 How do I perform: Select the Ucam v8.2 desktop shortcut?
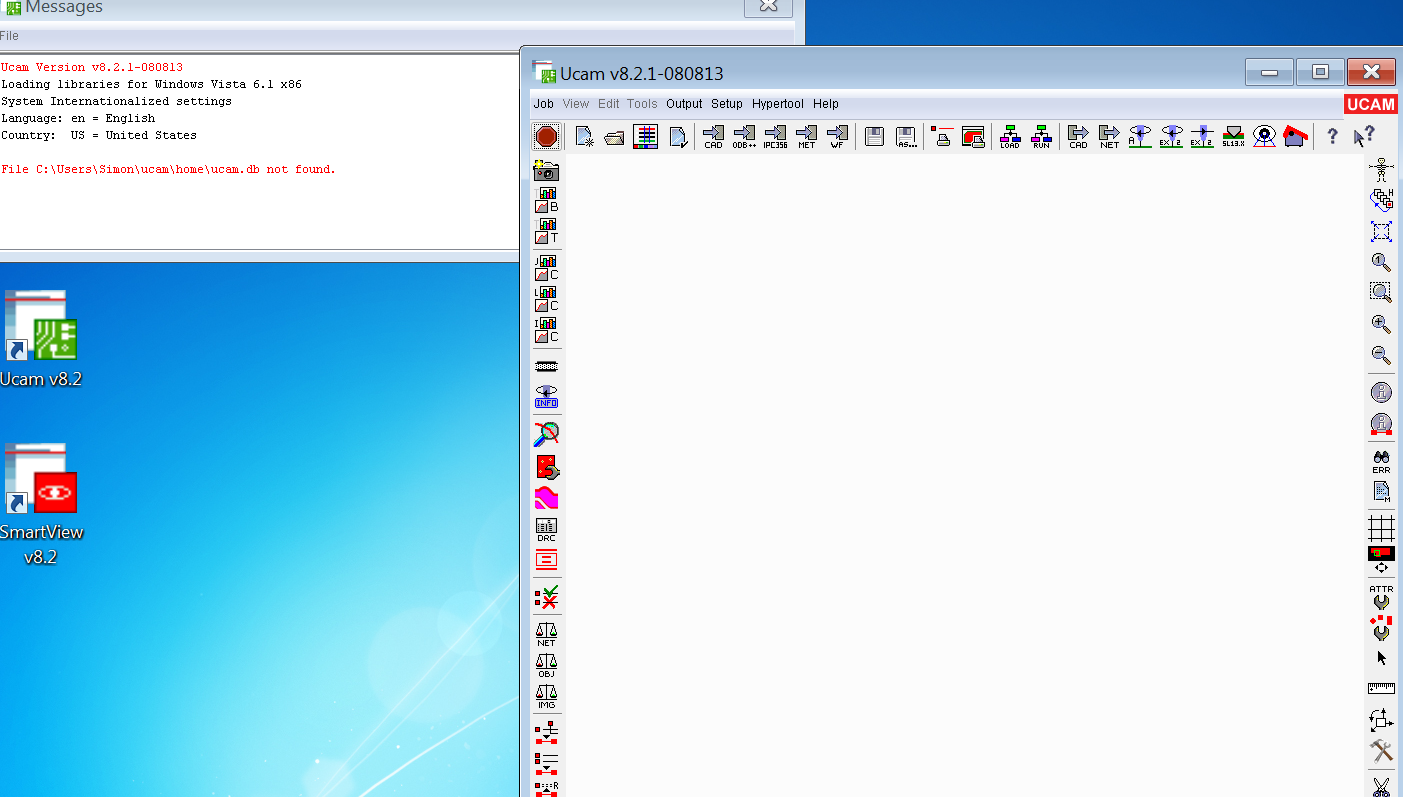pos(41,340)
